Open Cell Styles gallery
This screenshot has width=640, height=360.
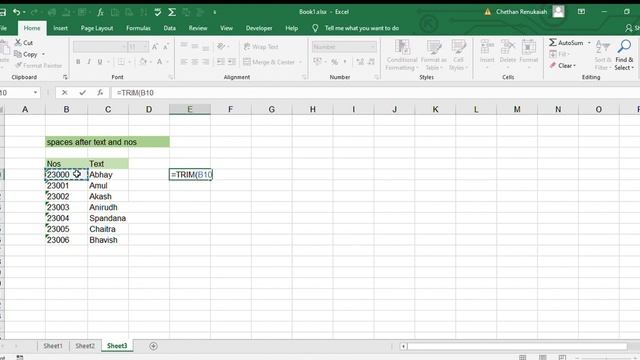[x=458, y=55]
